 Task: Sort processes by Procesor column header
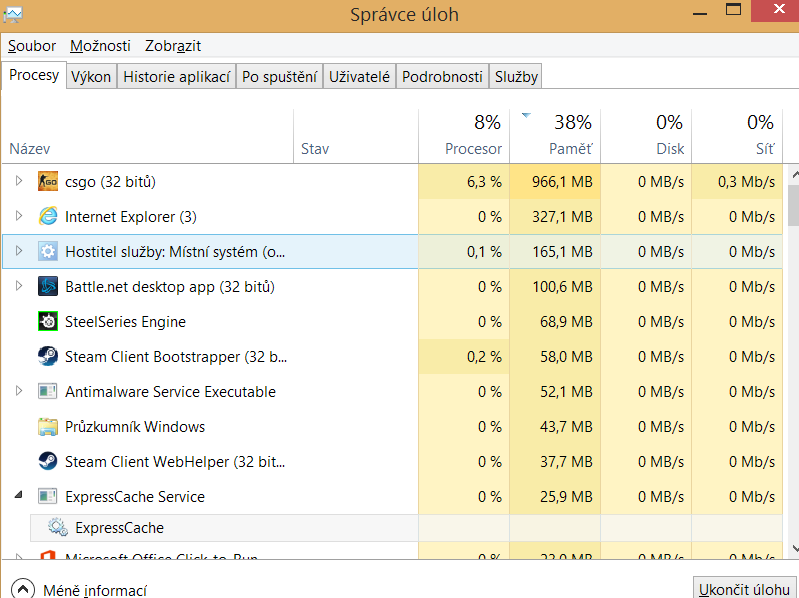[473, 148]
